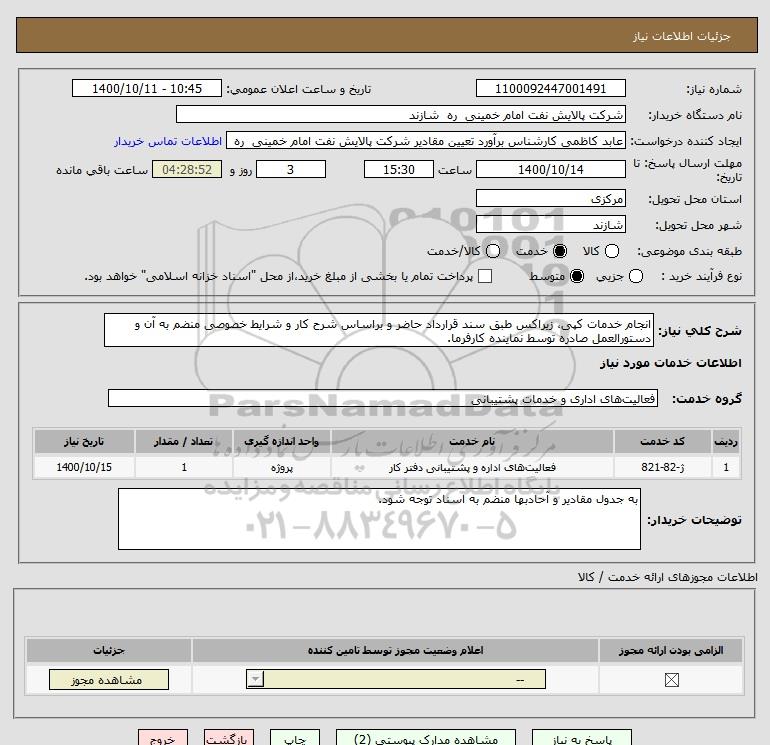Click the اطلاعات خدمات مورد نیاز heading

point(670,363)
